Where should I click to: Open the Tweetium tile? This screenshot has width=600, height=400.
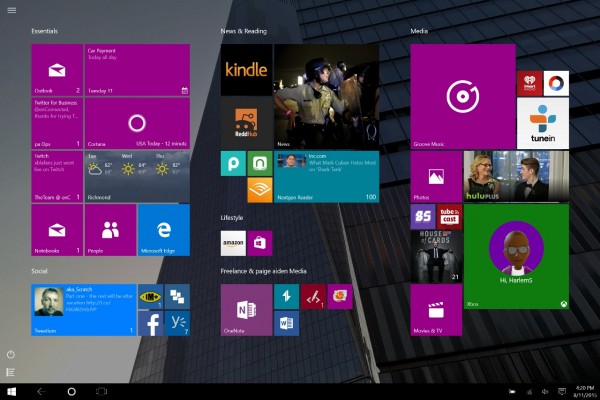click(x=84, y=310)
